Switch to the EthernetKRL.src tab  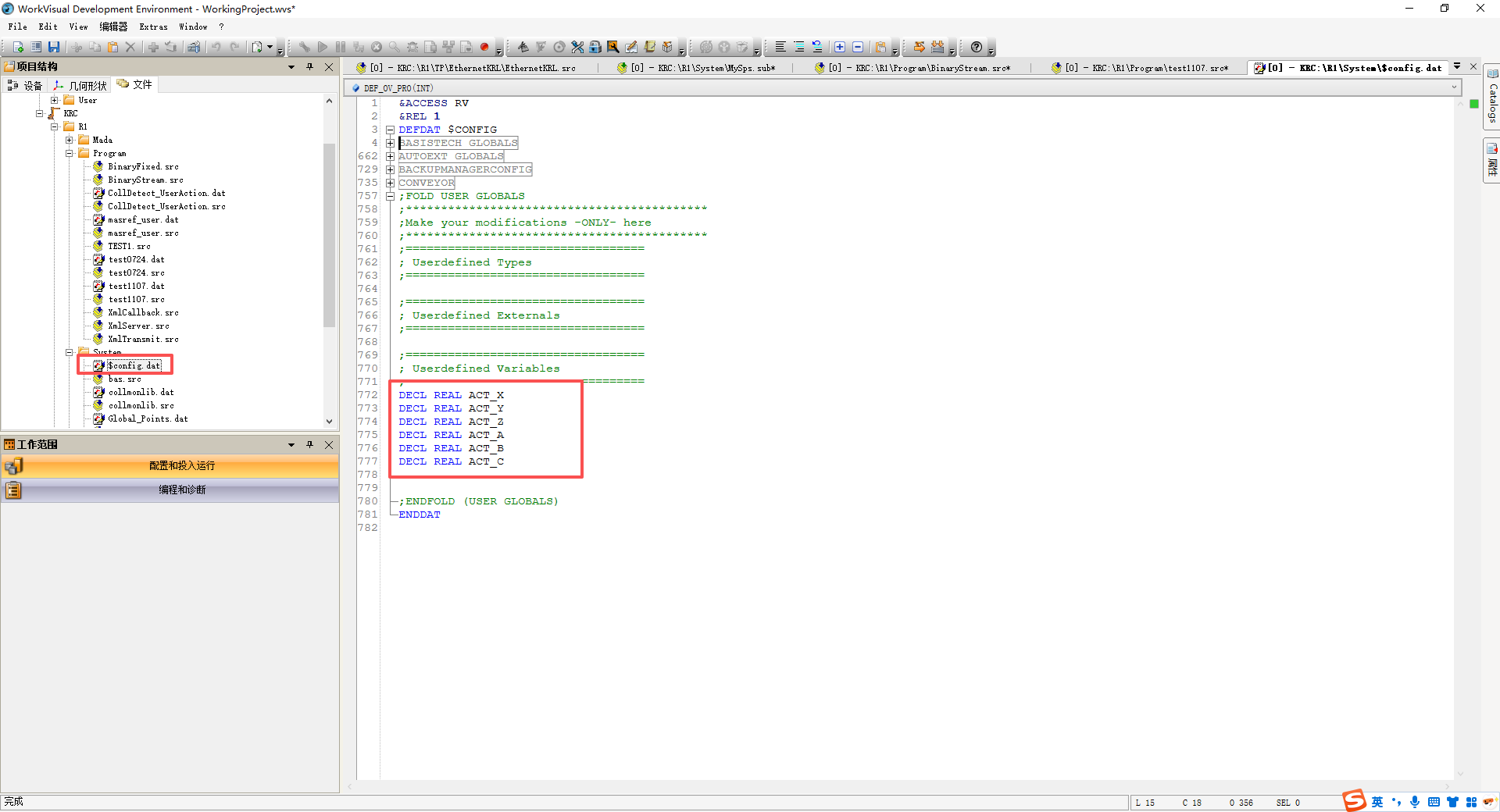pos(466,68)
